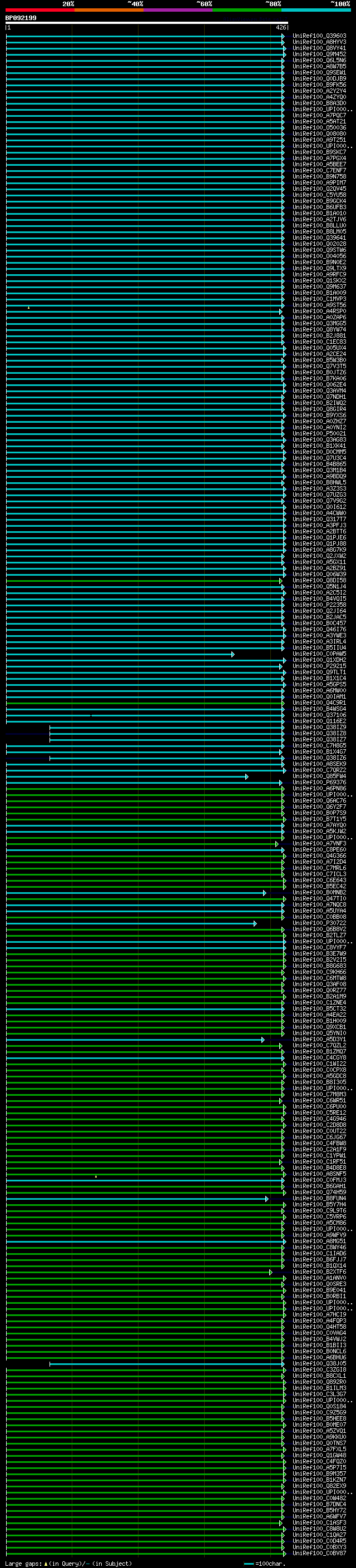The height and width of the screenshot is (1568, 356).
Task: Click the label UniRef100_Q37106
Action: (319, 715)
